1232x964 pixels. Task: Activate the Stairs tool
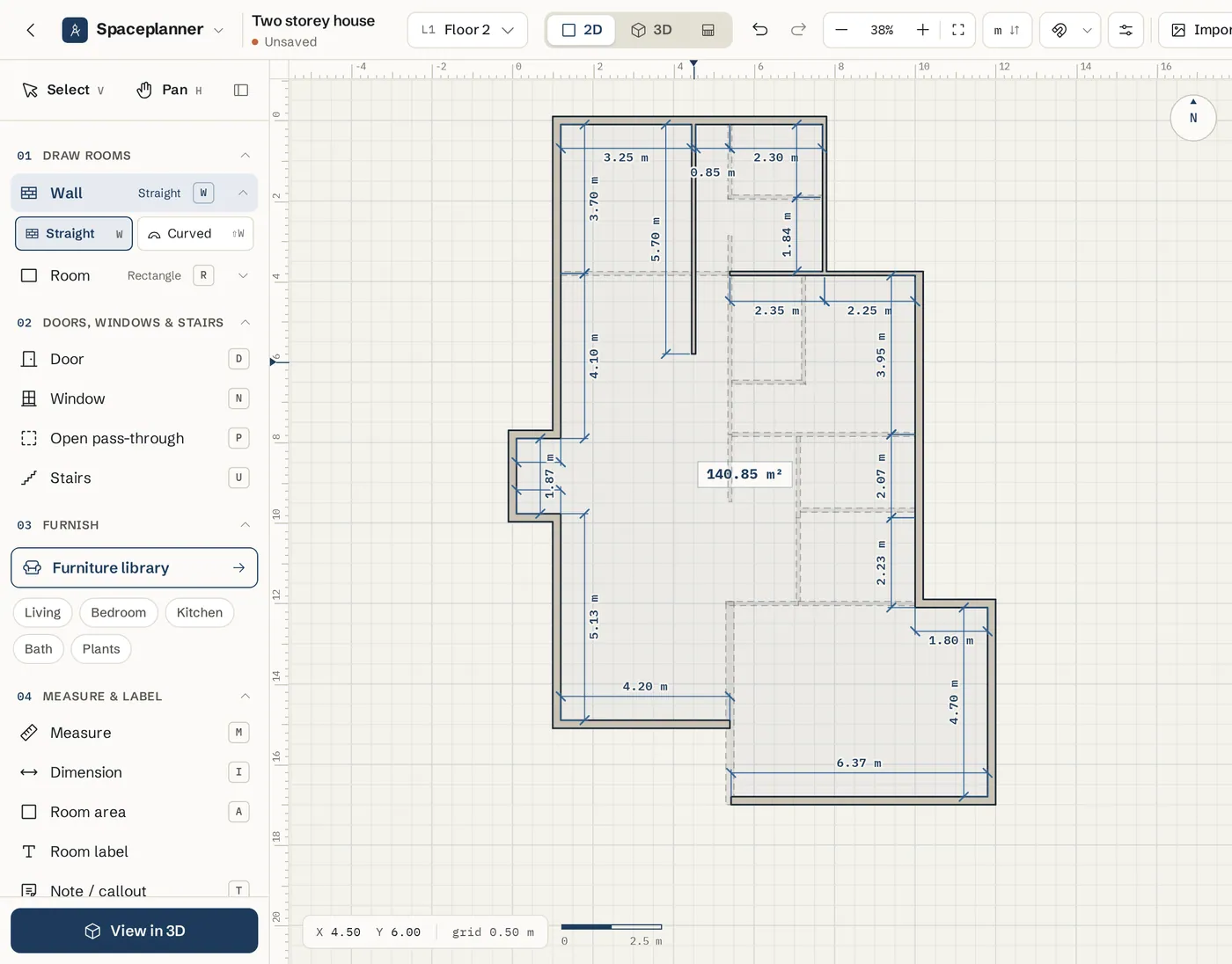tap(135, 478)
